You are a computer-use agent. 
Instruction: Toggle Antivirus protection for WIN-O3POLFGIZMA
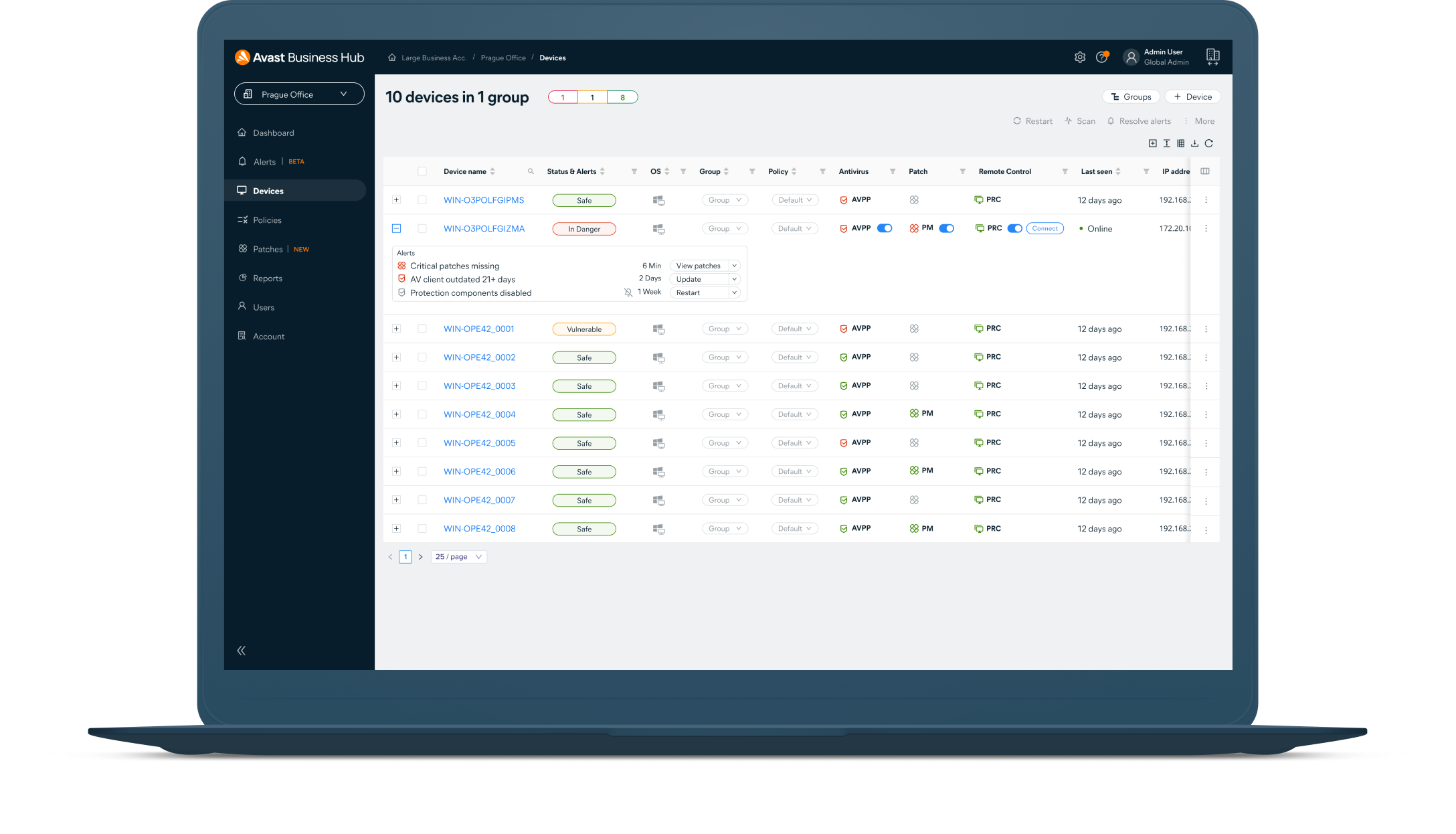(x=884, y=229)
